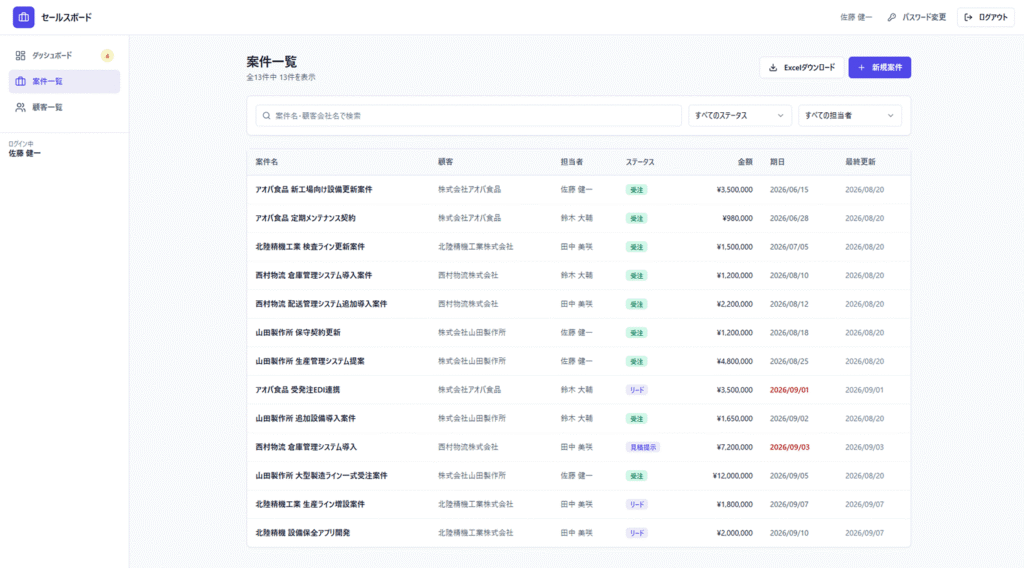
Task: Open アオバ食品 定期メンテナンス契約 row
Action: tap(579, 218)
